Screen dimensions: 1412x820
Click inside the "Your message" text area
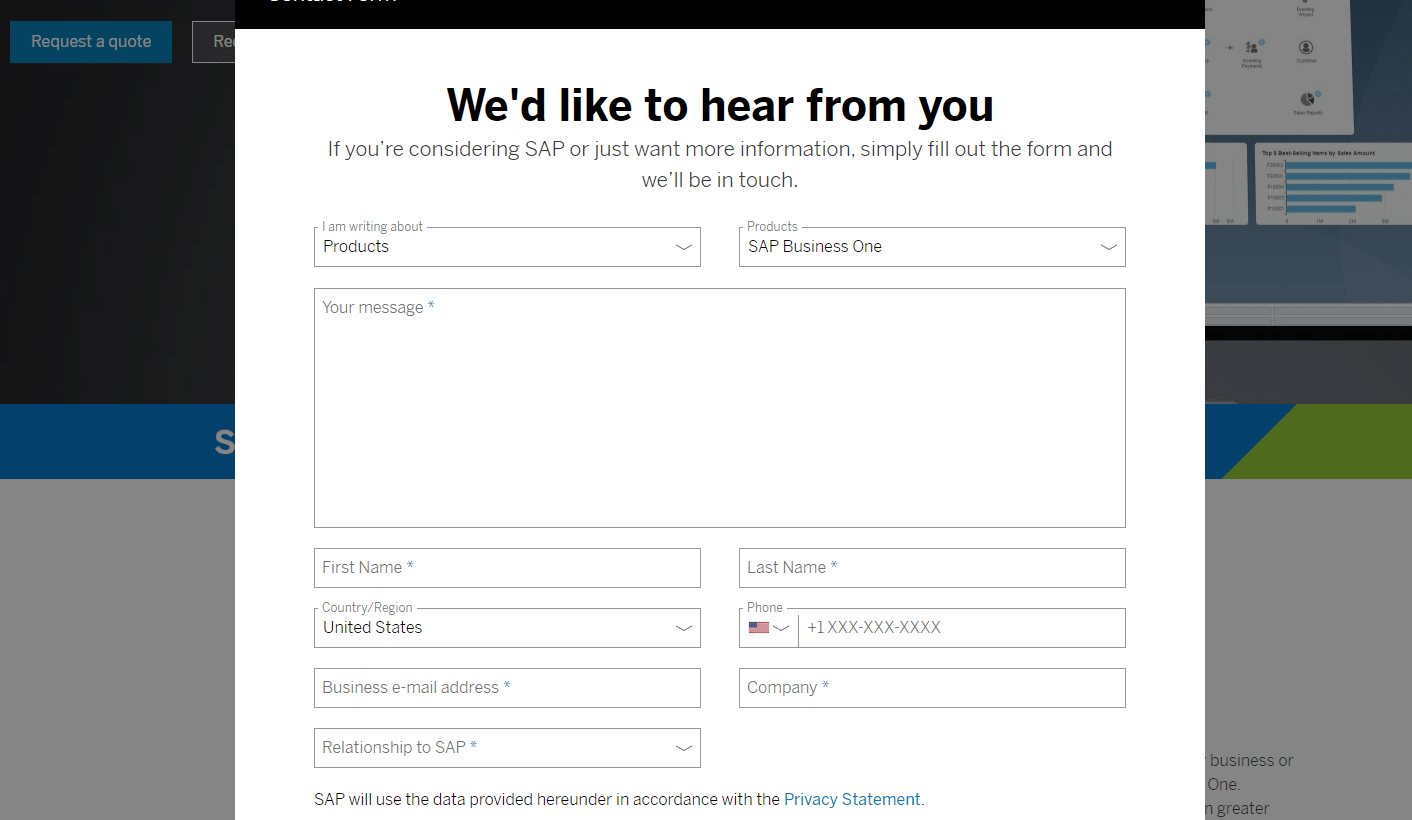[x=719, y=400]
